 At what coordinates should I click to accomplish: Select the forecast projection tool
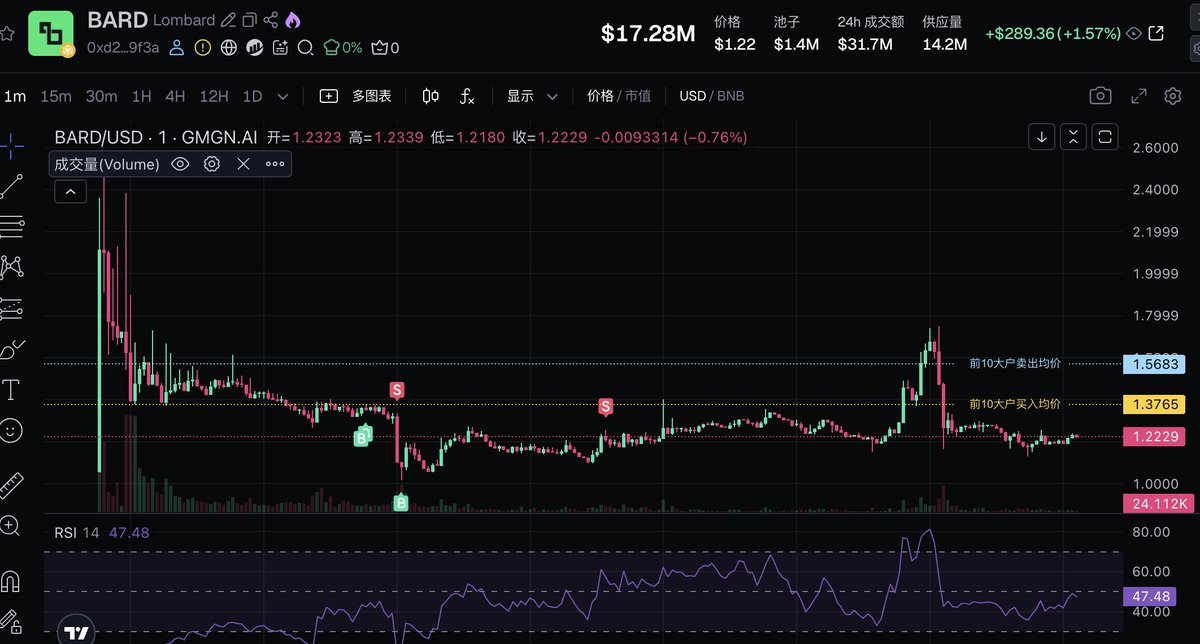click(12, 309)
